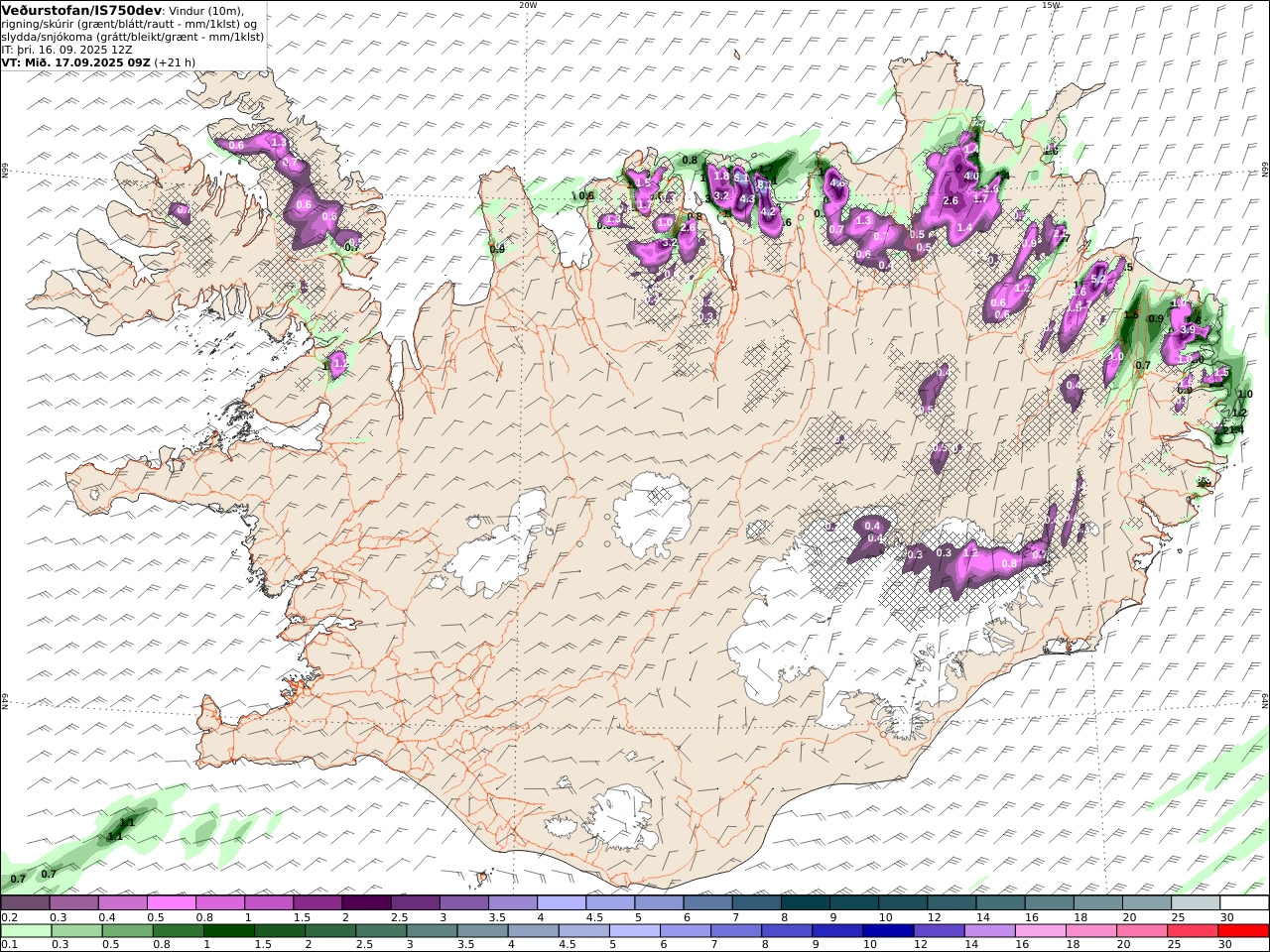Pick the deep navy 10 swatch in rain legend
The image size is (1270, 952).
point(888,931)
